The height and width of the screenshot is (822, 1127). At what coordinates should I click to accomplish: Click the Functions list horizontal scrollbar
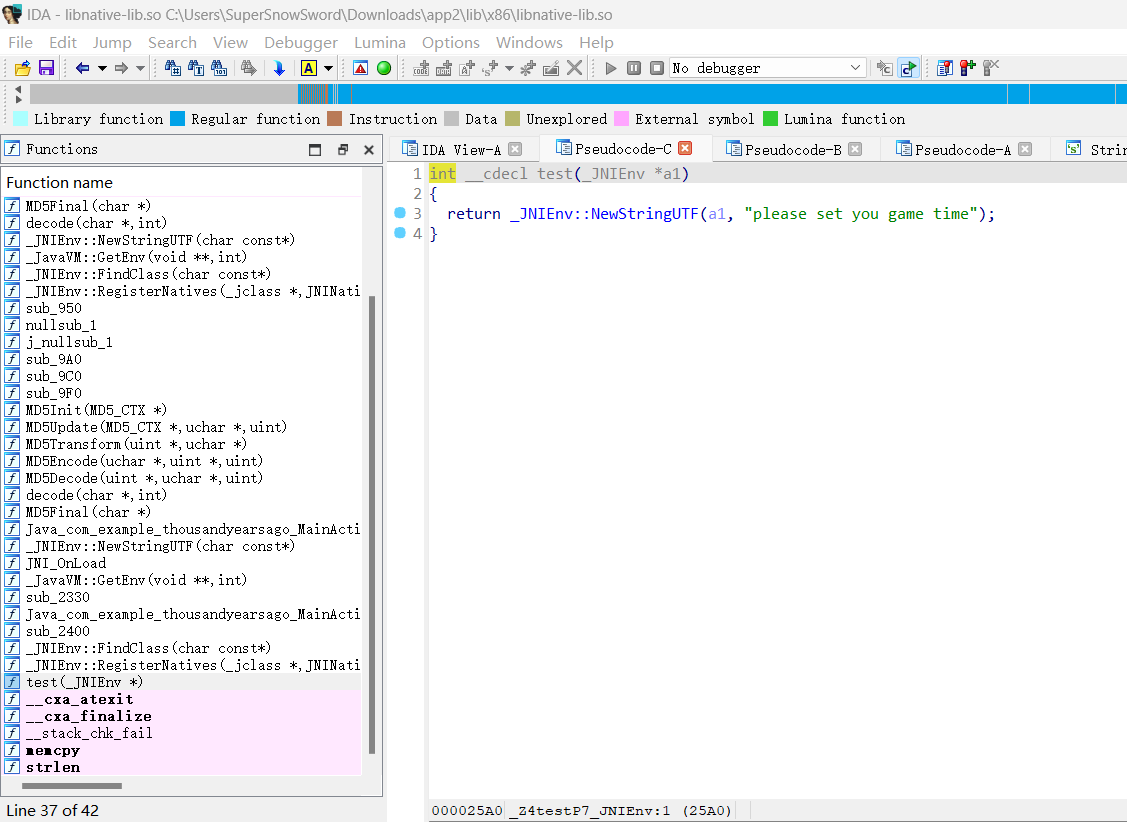[72, 785]
